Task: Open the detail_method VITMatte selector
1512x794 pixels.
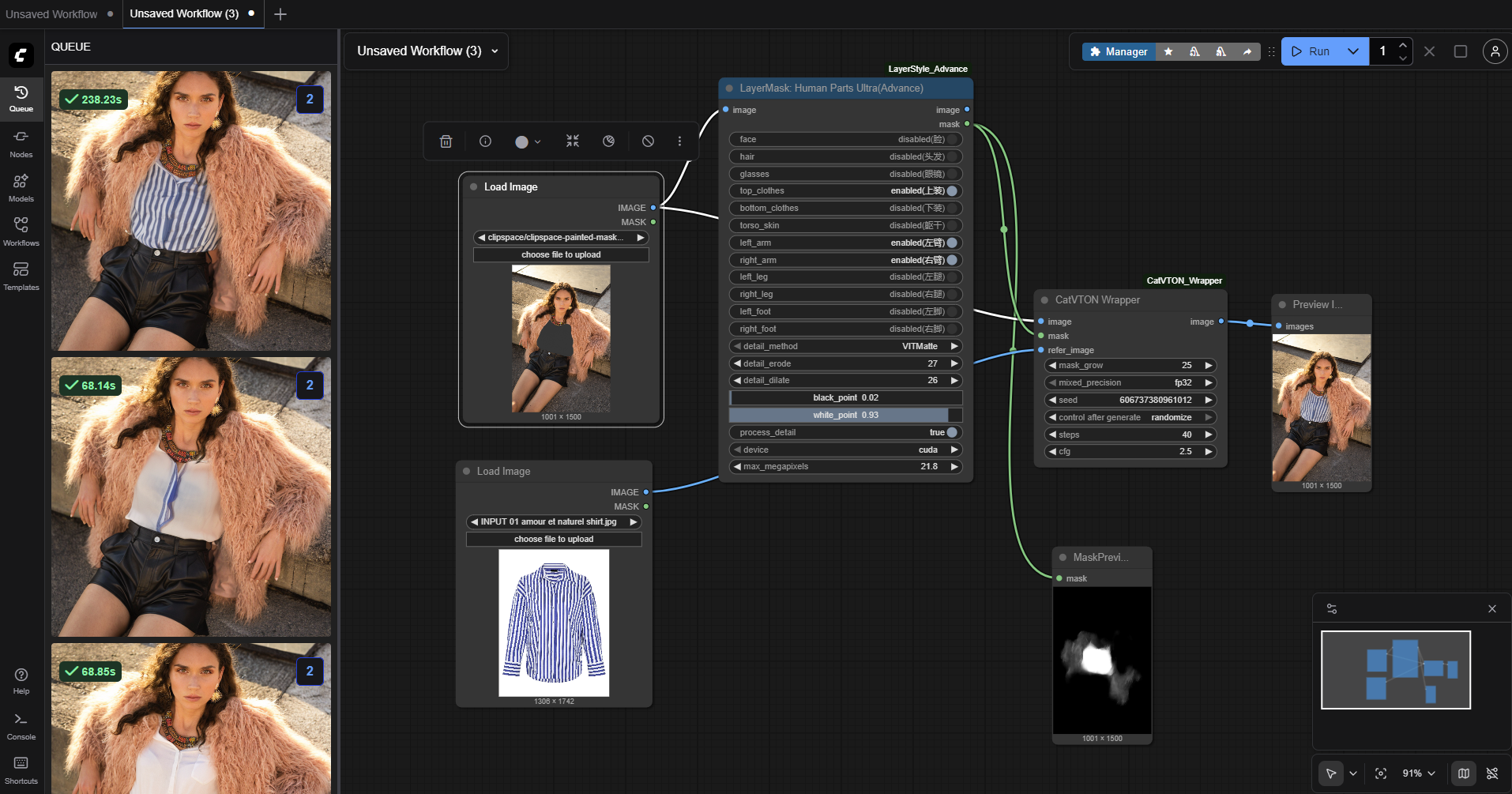Action: click(845, 346)
